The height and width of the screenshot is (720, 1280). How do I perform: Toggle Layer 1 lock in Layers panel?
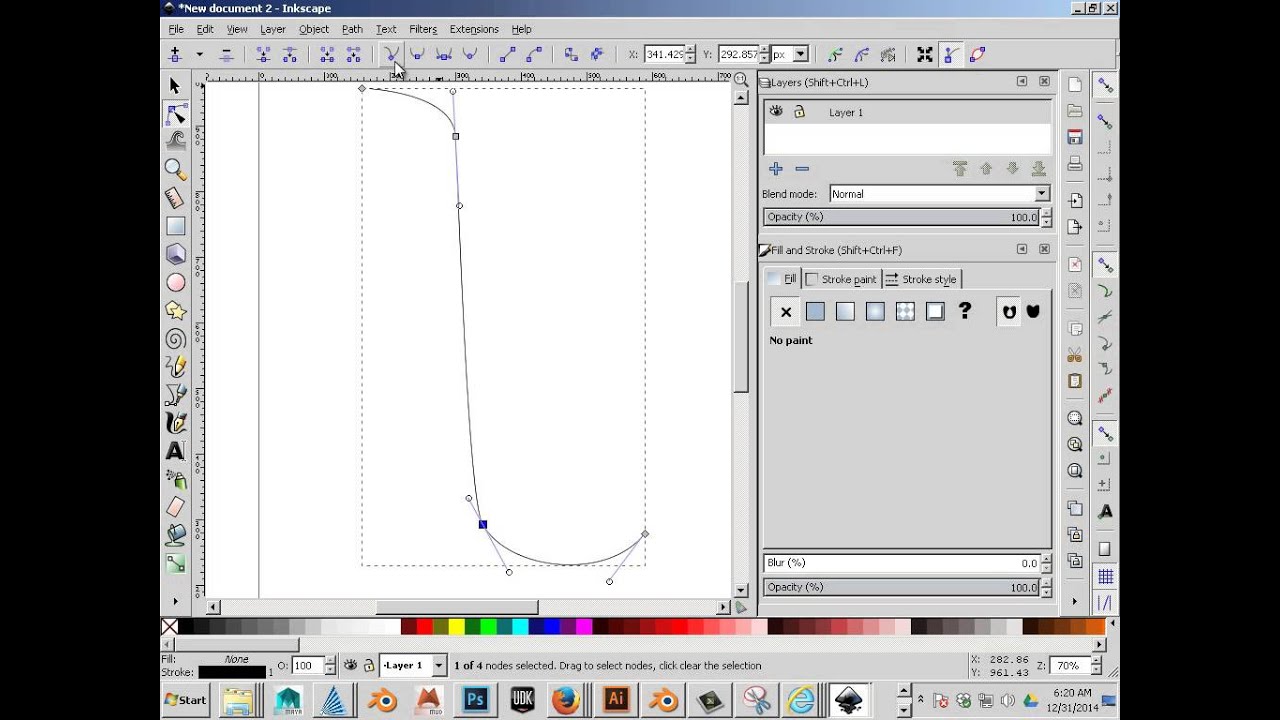point(799,112)
